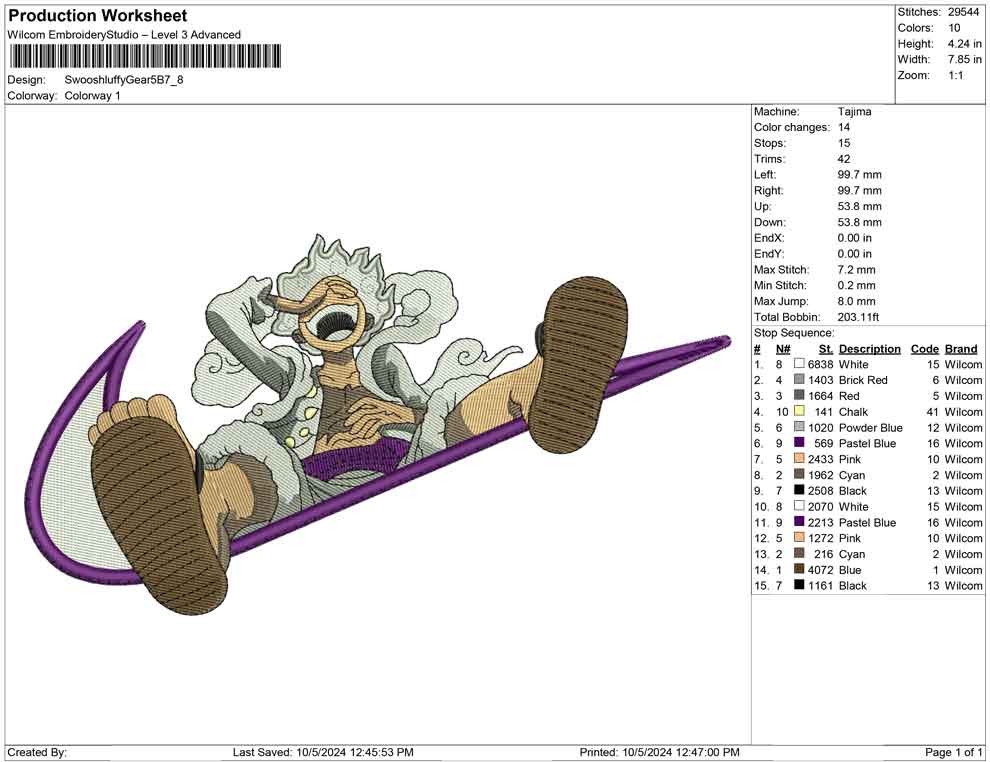This screenshot has width=990, height=762.
Task: Click the Brick Red swatch beside 1403
Action: 799,380
